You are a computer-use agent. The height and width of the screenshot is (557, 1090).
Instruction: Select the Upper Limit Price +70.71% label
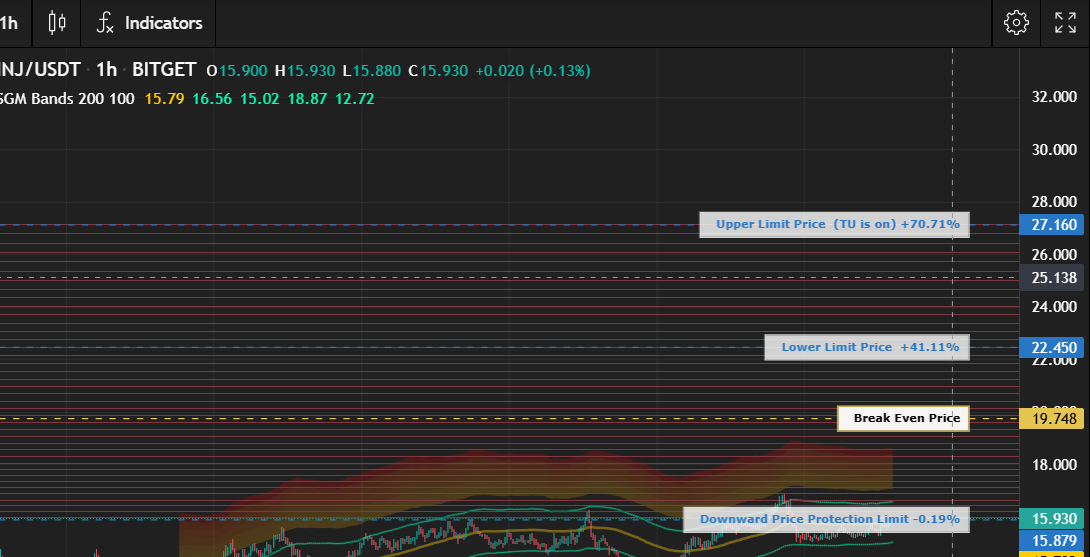tap(835, 225)
